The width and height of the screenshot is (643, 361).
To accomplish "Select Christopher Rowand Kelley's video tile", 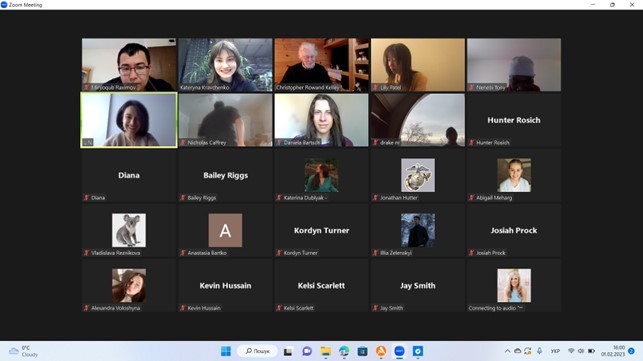I will [x=322, y=65].
